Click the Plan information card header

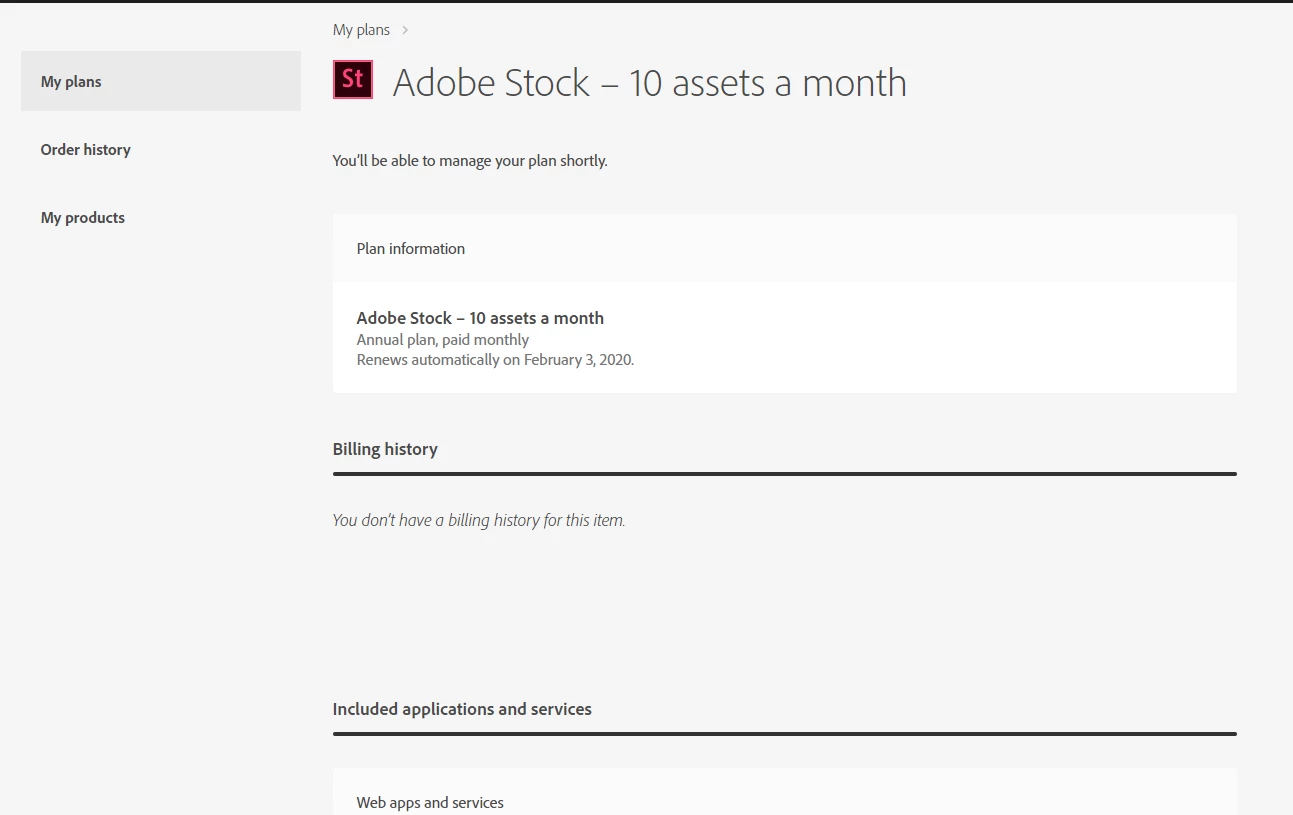411,249
